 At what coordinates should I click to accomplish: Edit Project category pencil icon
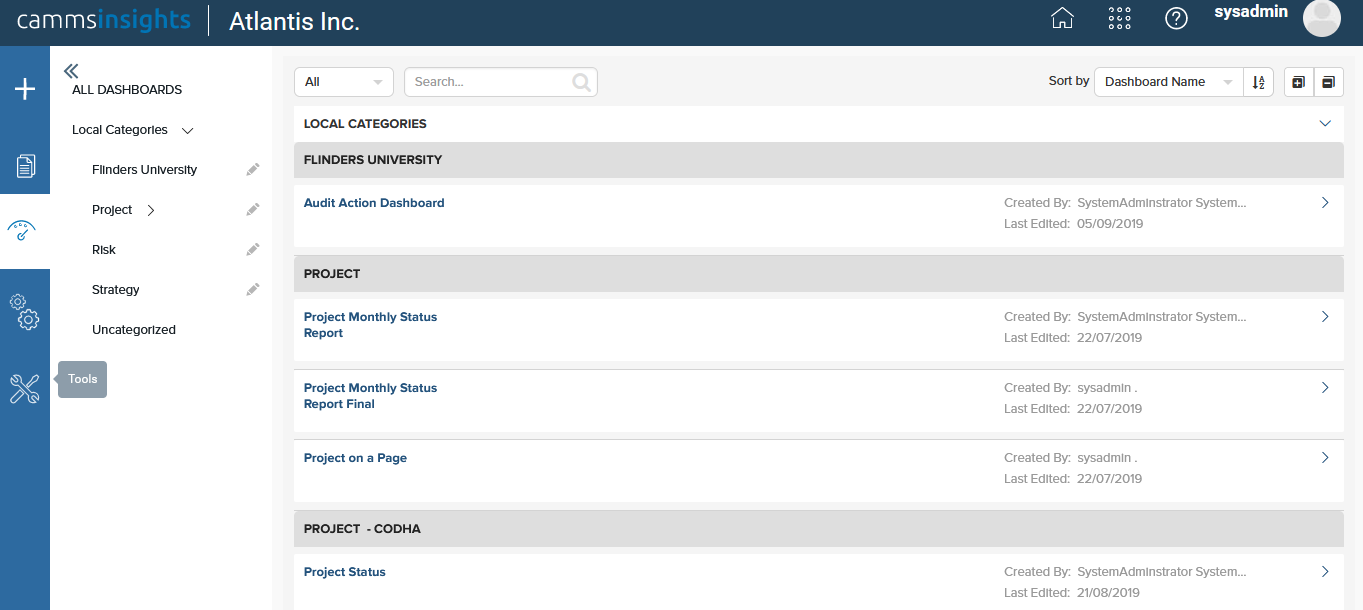[253, 210]
